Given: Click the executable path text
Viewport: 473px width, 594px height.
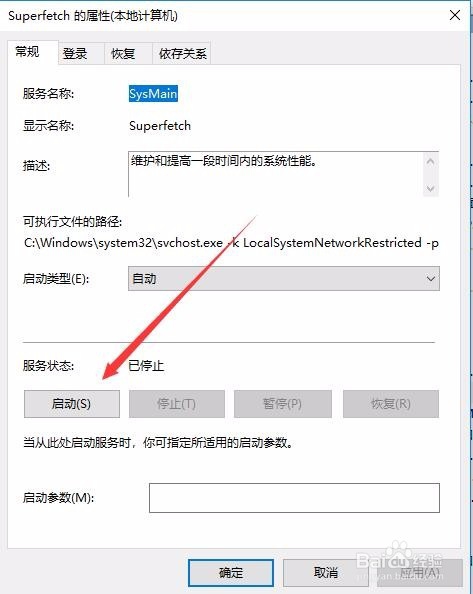Looking at the screenshot, I should pyautogui.click(x=231, y=242).
